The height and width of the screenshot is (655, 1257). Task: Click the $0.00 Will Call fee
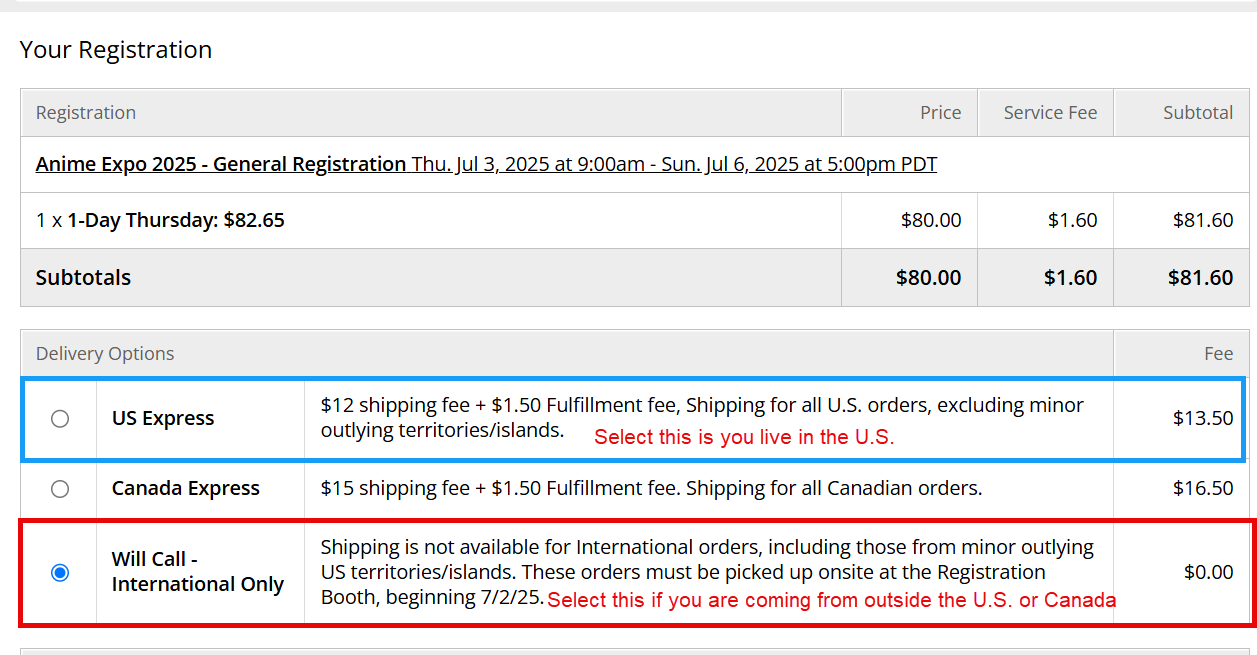[1208, 573]
